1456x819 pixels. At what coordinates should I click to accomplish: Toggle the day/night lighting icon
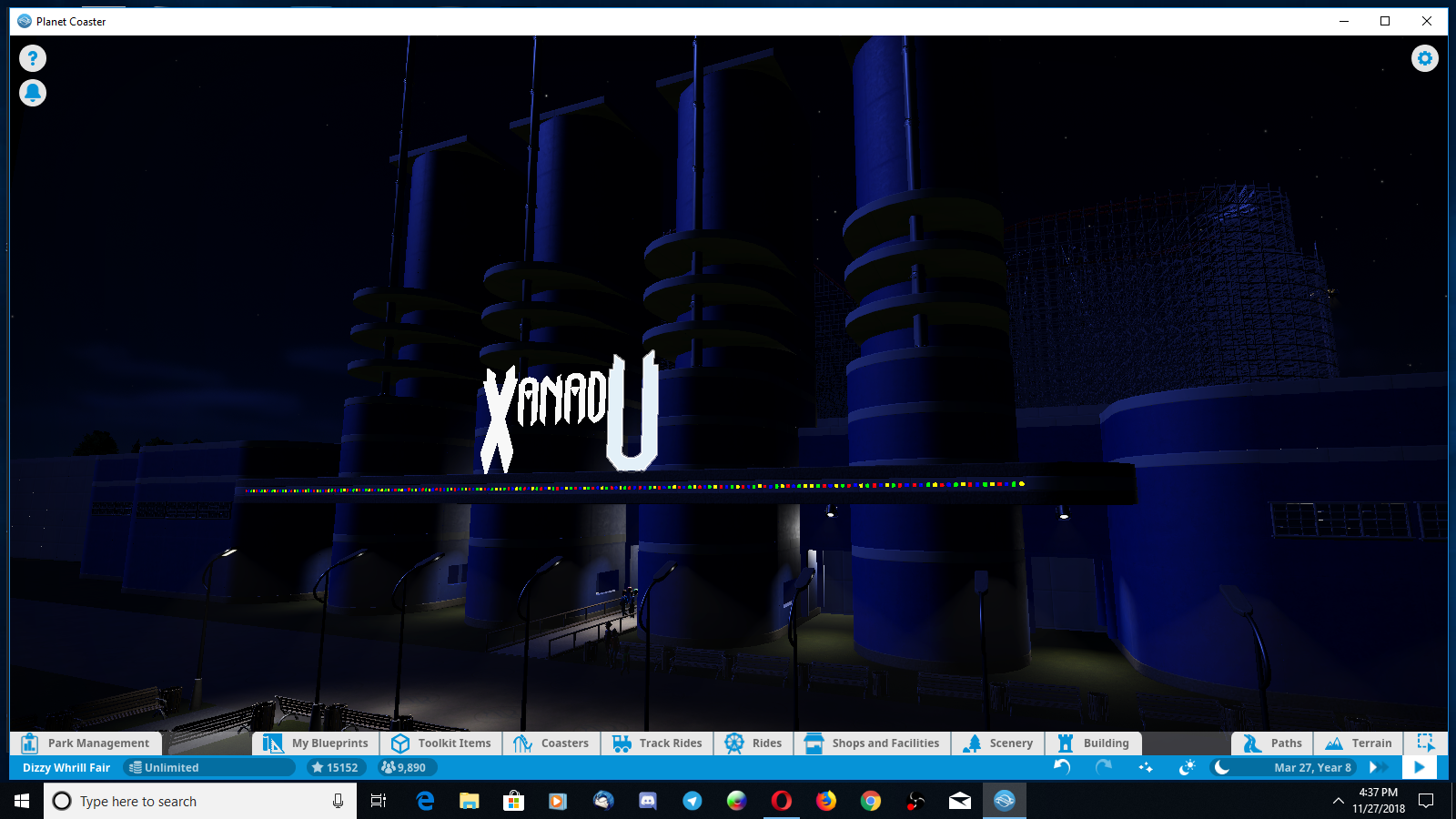(x=1187, y=767)
